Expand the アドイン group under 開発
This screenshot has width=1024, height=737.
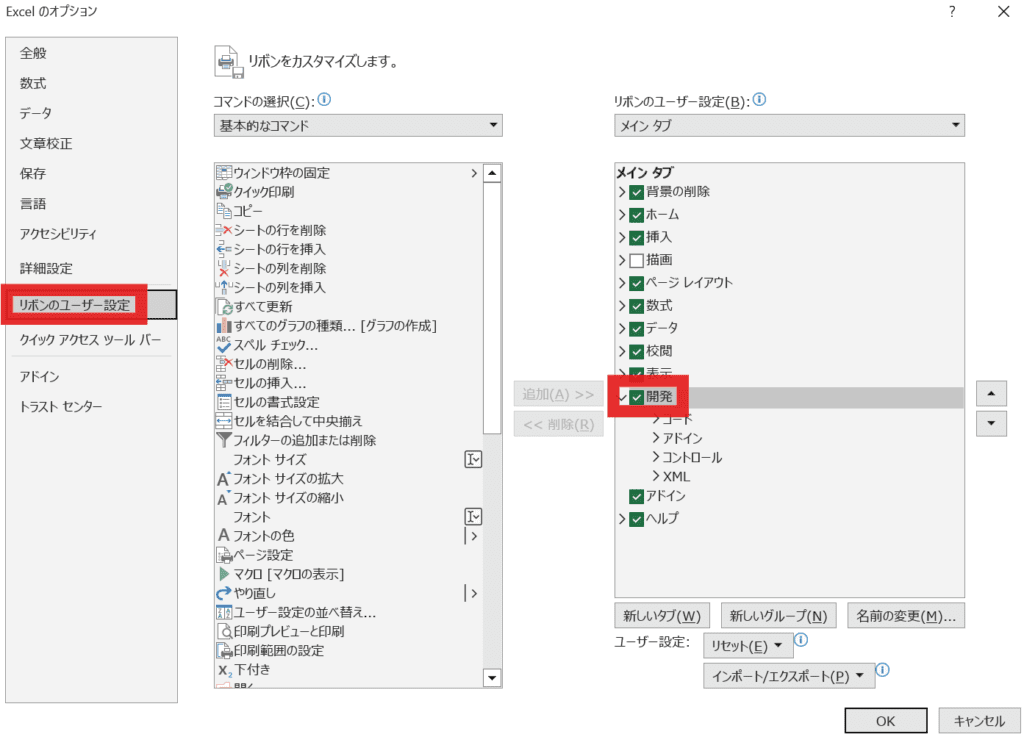(656, 438)
